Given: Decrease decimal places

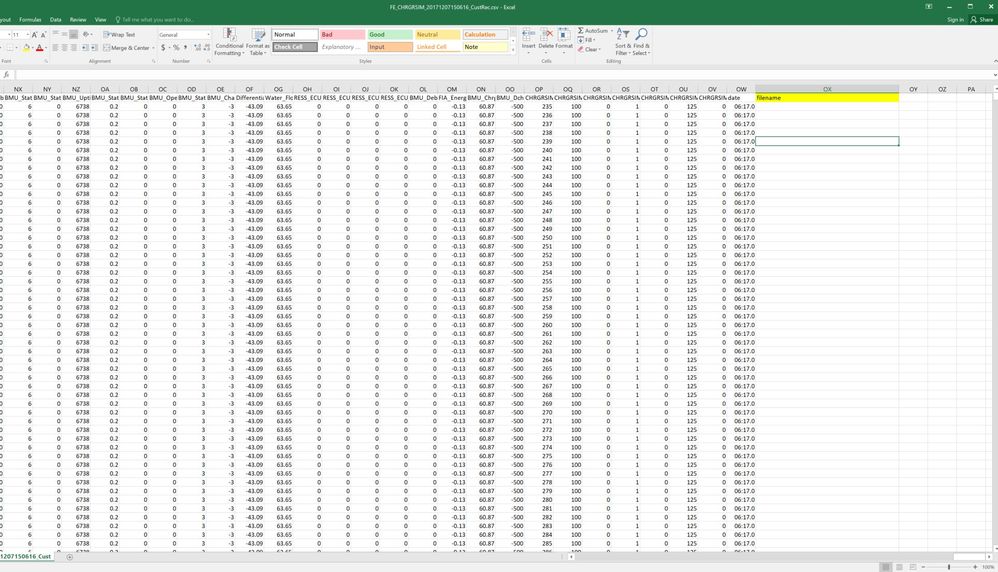Looking at the screenshot, I should click(x=206, y=48).
